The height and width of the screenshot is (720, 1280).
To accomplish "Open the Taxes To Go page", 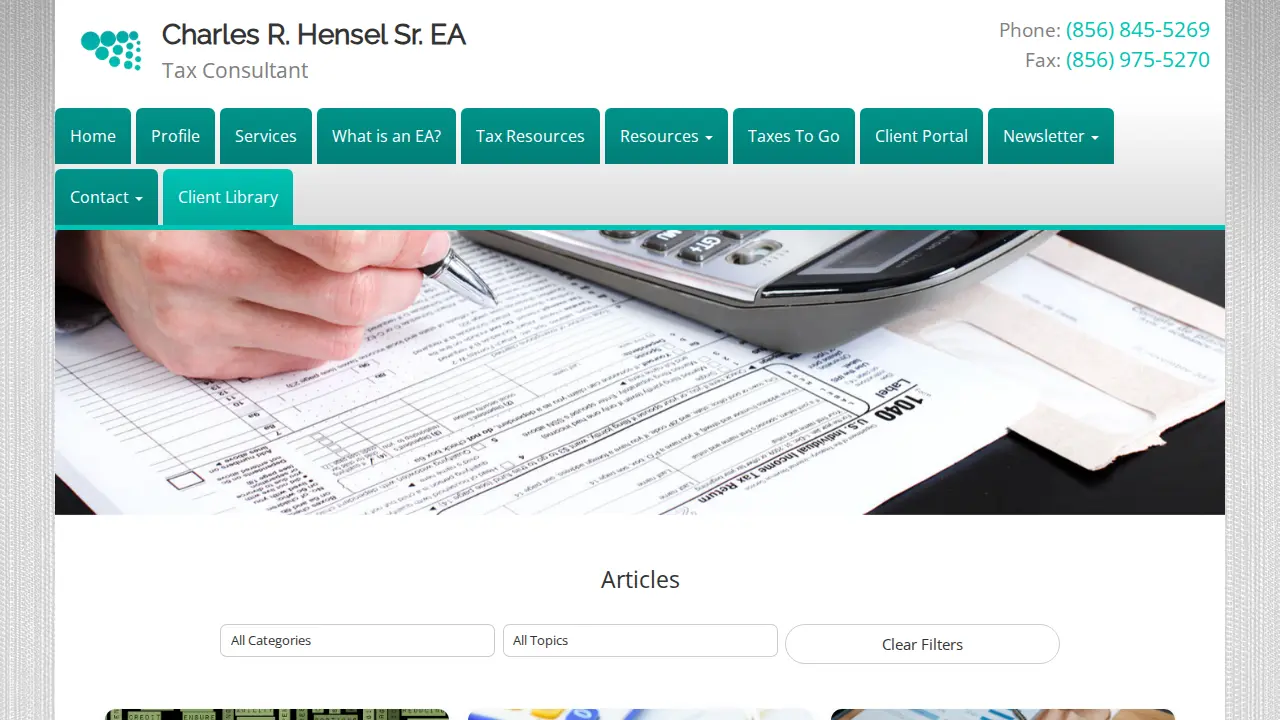I will pyautogui.click(x=794, y=136).
